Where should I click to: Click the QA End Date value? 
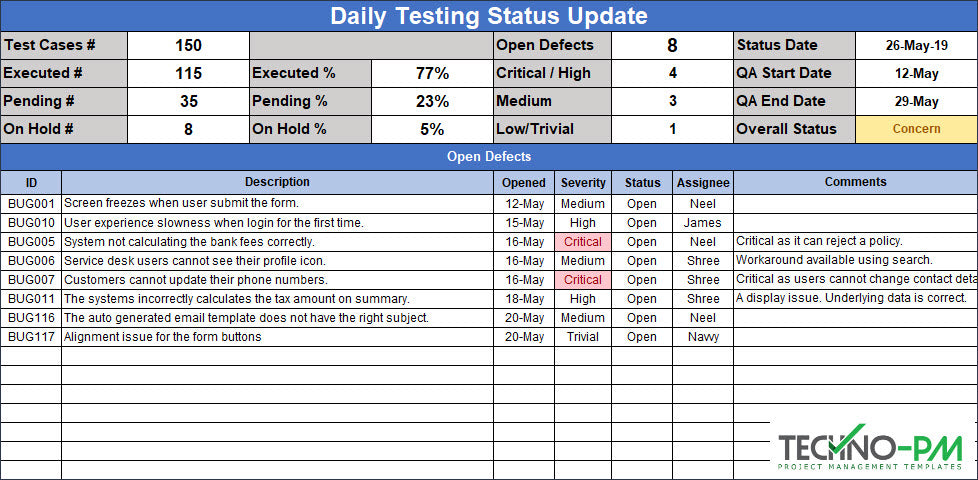(x=916, y=101)
